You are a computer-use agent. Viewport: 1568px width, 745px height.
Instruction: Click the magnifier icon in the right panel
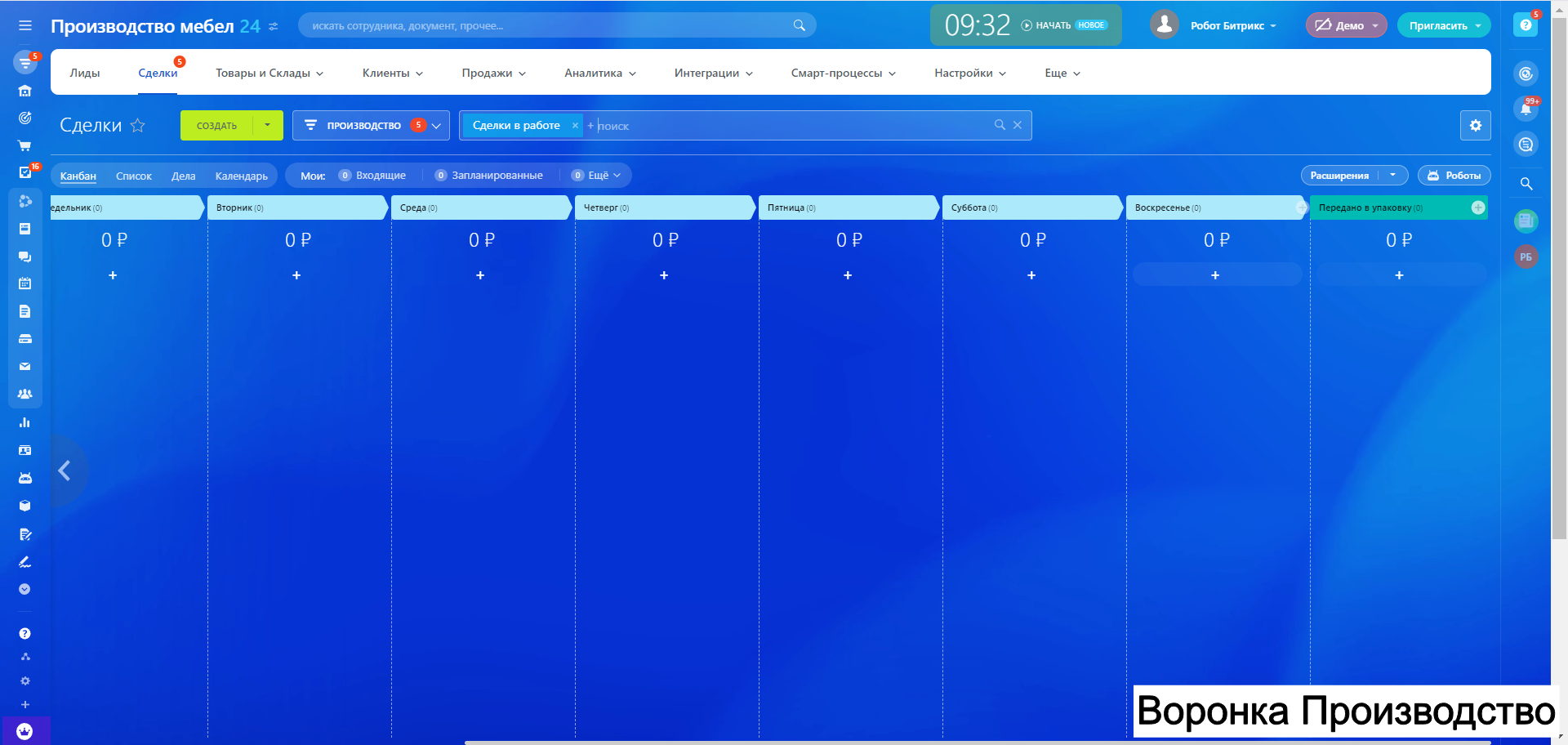(x=1526, y=184)
